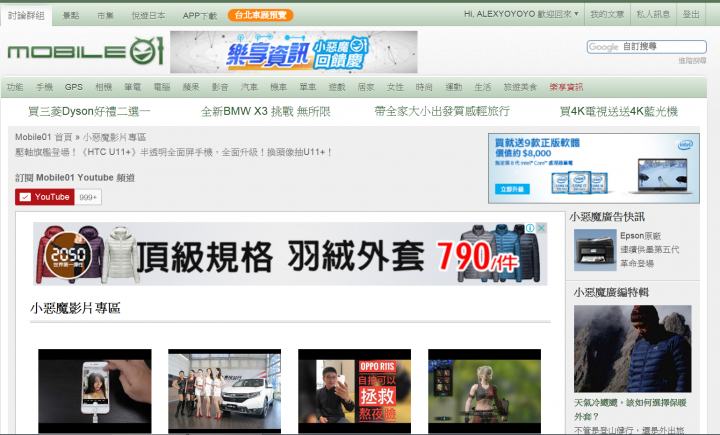Screen dimensions: 720x435
Task: Click the Google custom search field
Action: coord(646,46)
